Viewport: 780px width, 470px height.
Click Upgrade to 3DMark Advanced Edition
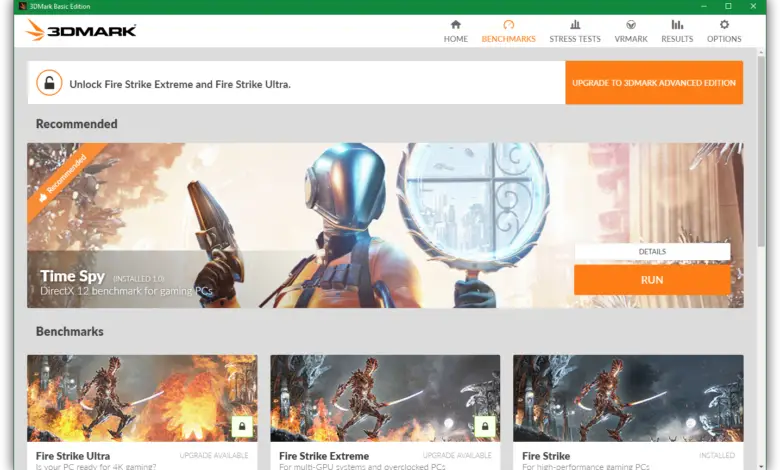[x=654, y=83]
